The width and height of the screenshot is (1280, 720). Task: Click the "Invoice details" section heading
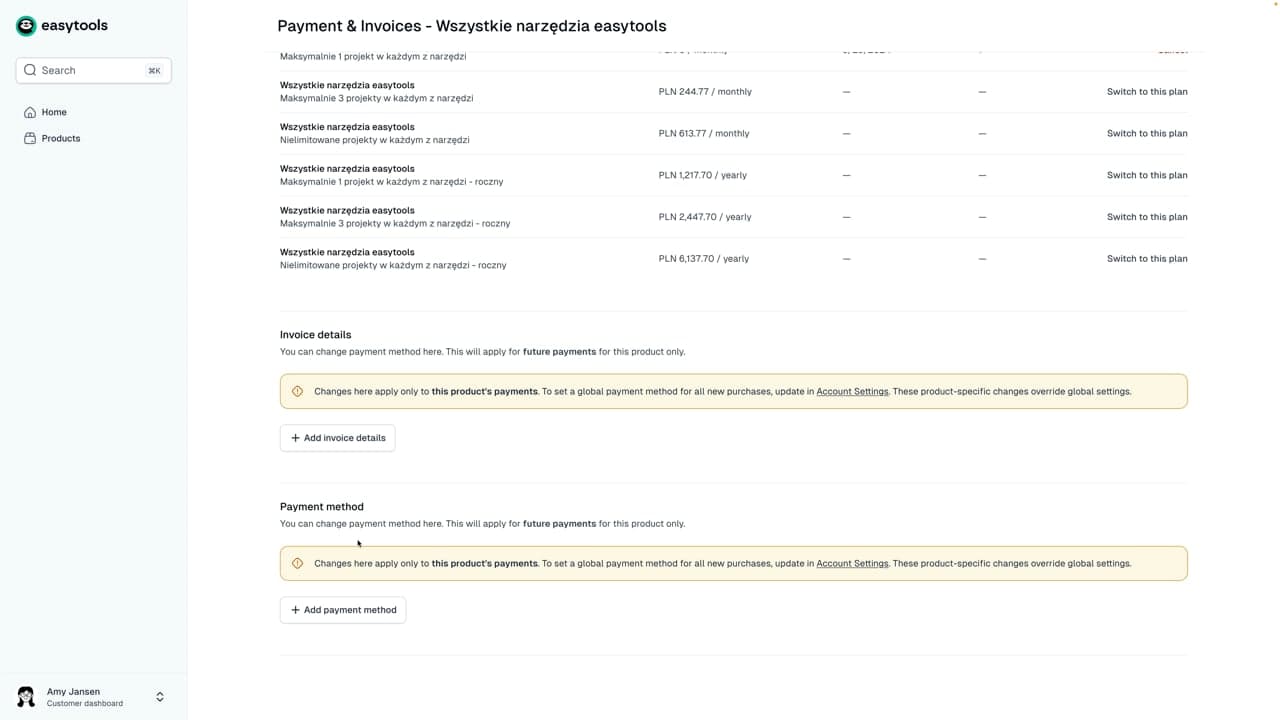pos(316,335)
